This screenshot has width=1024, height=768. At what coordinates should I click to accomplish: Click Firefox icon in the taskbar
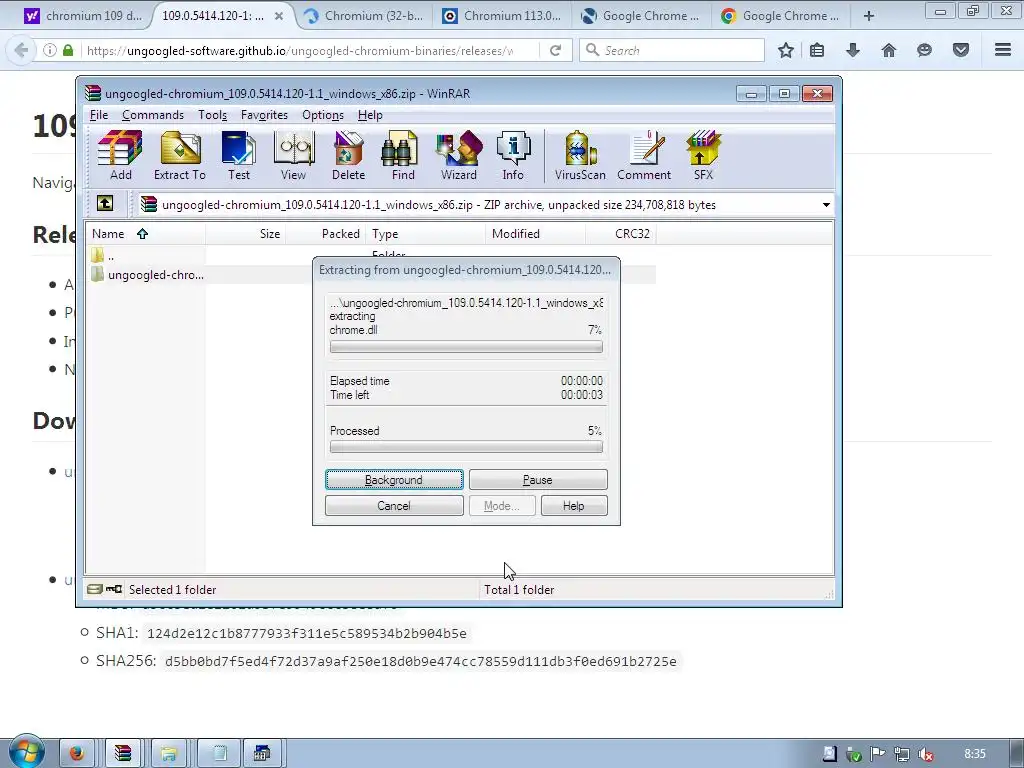pyautogui.click(x=77, y=754)
